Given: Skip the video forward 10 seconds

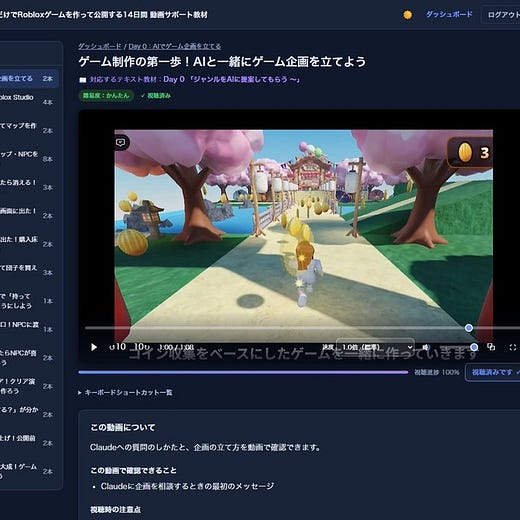Looking at the screenshot, I should coord(142,347).
